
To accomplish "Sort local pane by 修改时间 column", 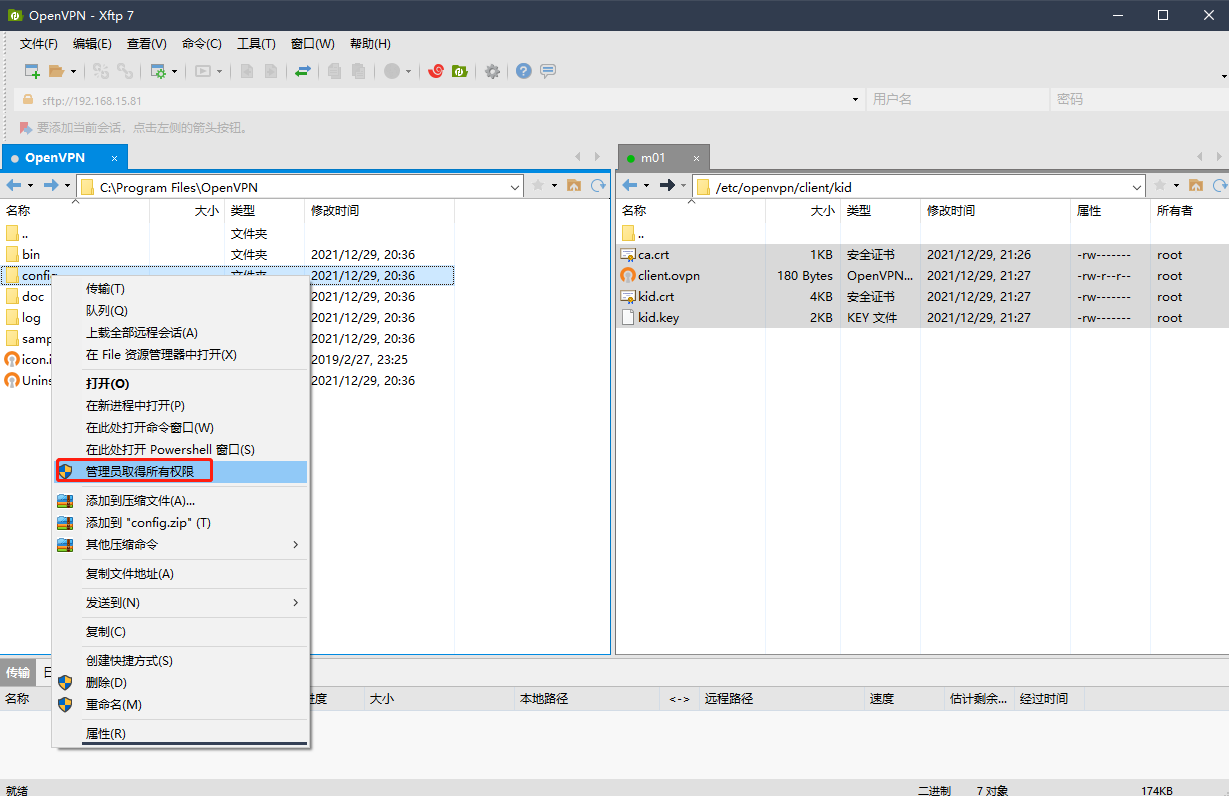I will [x=379, y=211].
